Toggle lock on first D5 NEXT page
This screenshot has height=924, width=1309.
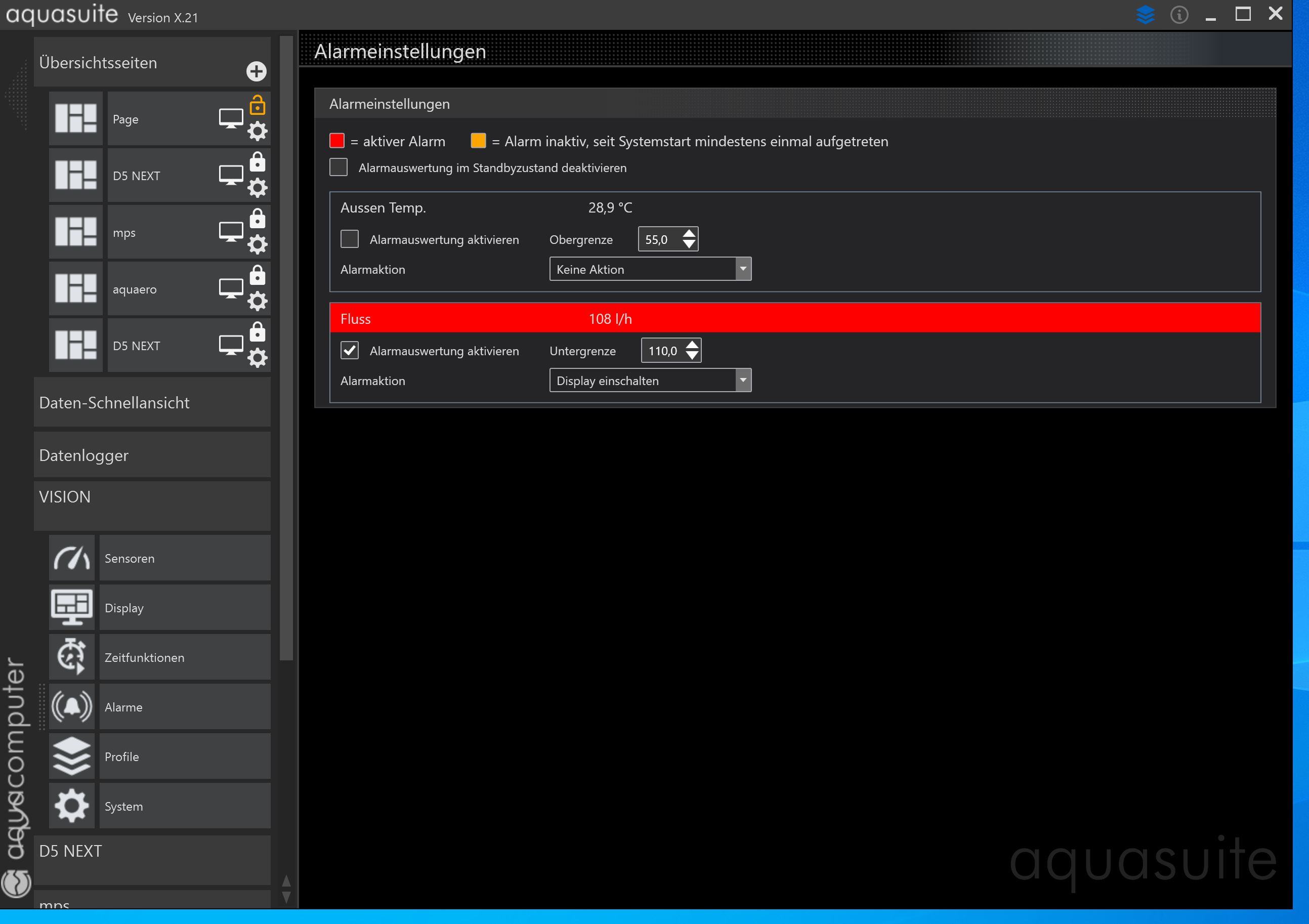tap(258, 161)
